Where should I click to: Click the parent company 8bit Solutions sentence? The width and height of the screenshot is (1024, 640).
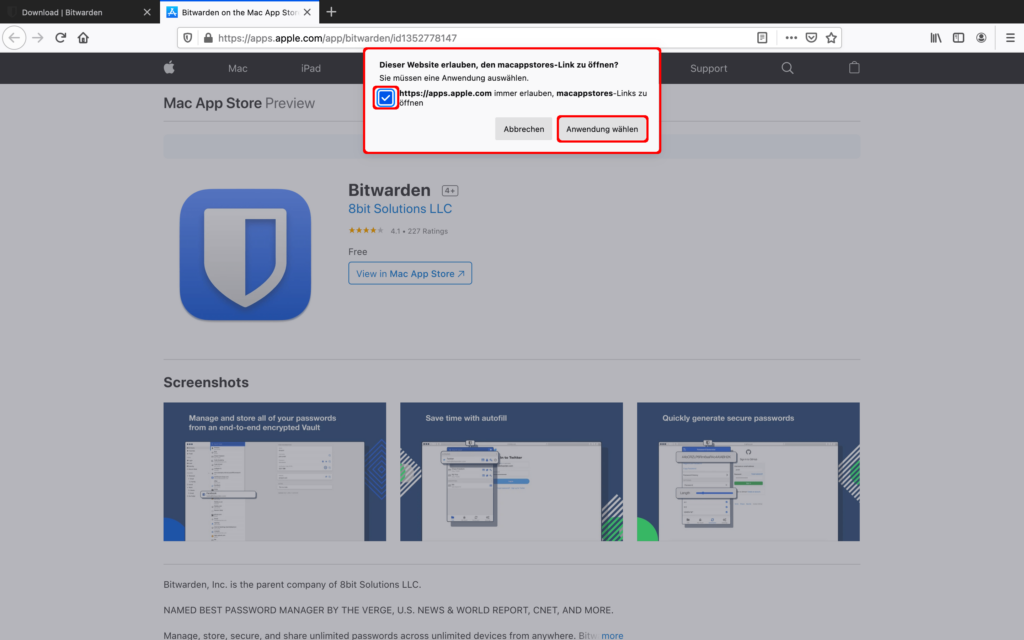(x=292, y=584)
